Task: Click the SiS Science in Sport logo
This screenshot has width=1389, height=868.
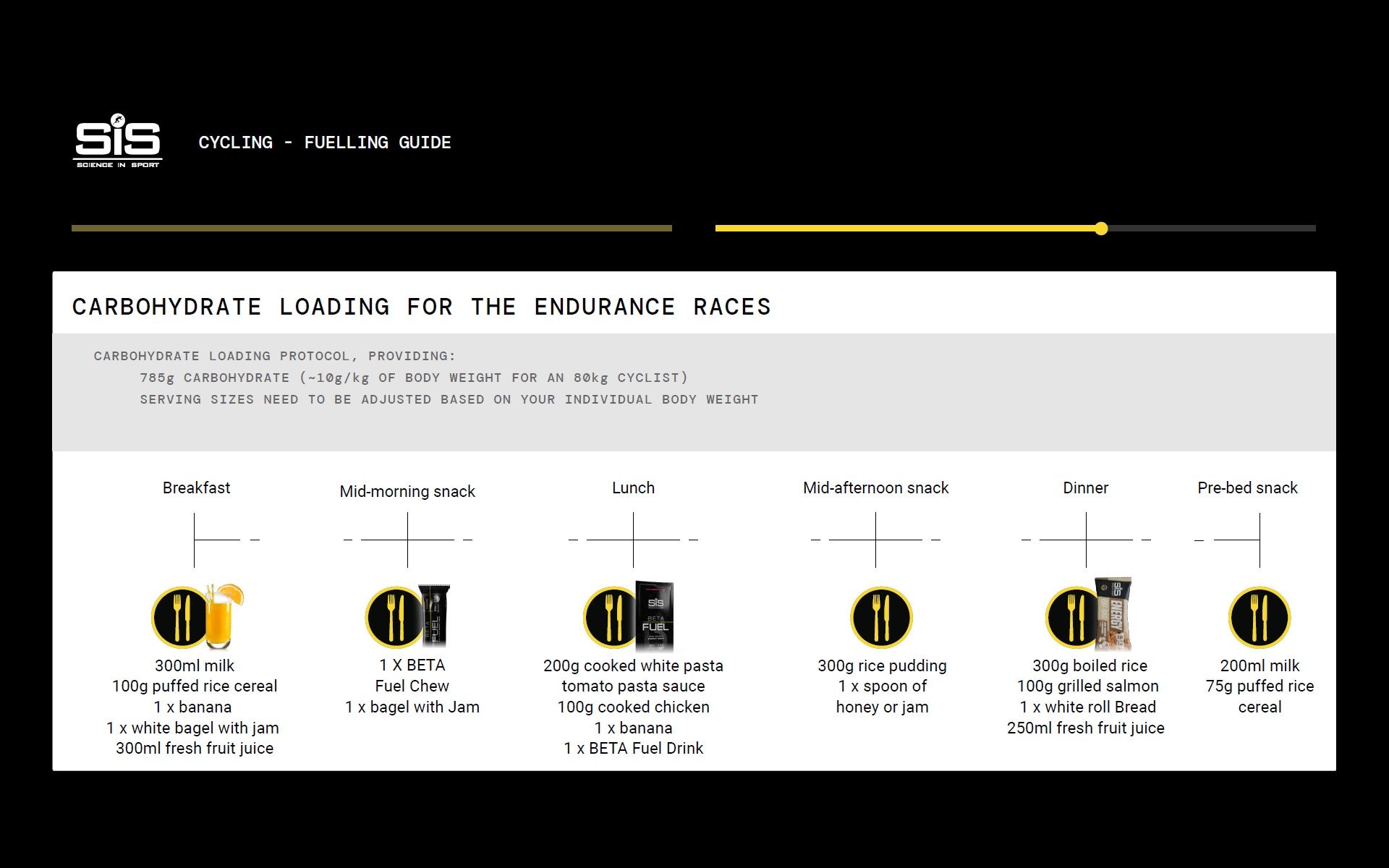Action: click(x=117, y=141)
